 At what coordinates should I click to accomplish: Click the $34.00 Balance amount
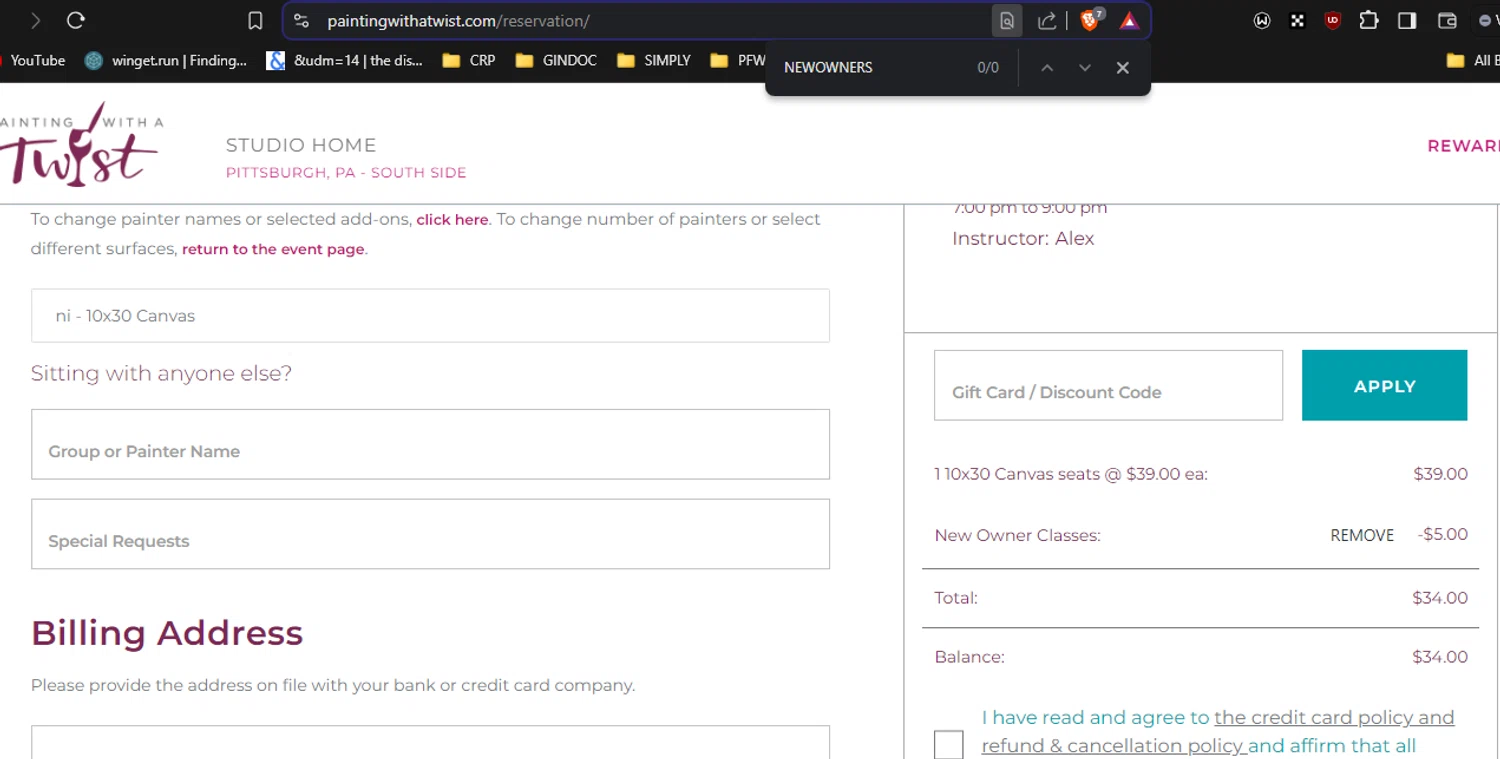pos(1440,657)
